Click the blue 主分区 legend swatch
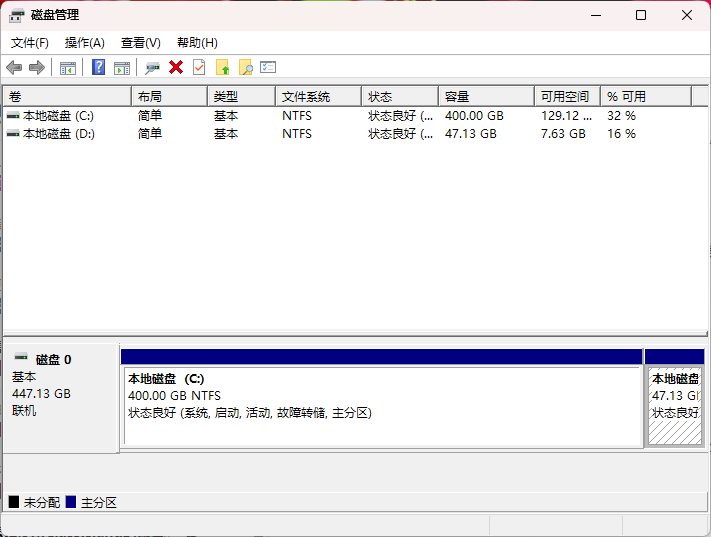The image size is (711, 537). pos(71,502)
